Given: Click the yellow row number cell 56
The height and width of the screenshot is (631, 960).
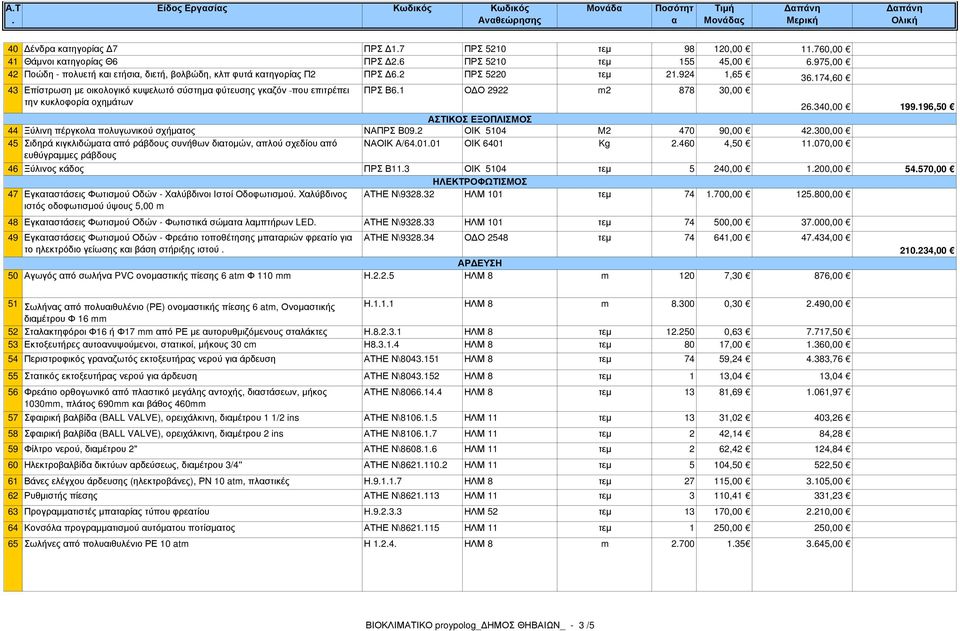Looking at the screenshot, I should tap(13, 398).
